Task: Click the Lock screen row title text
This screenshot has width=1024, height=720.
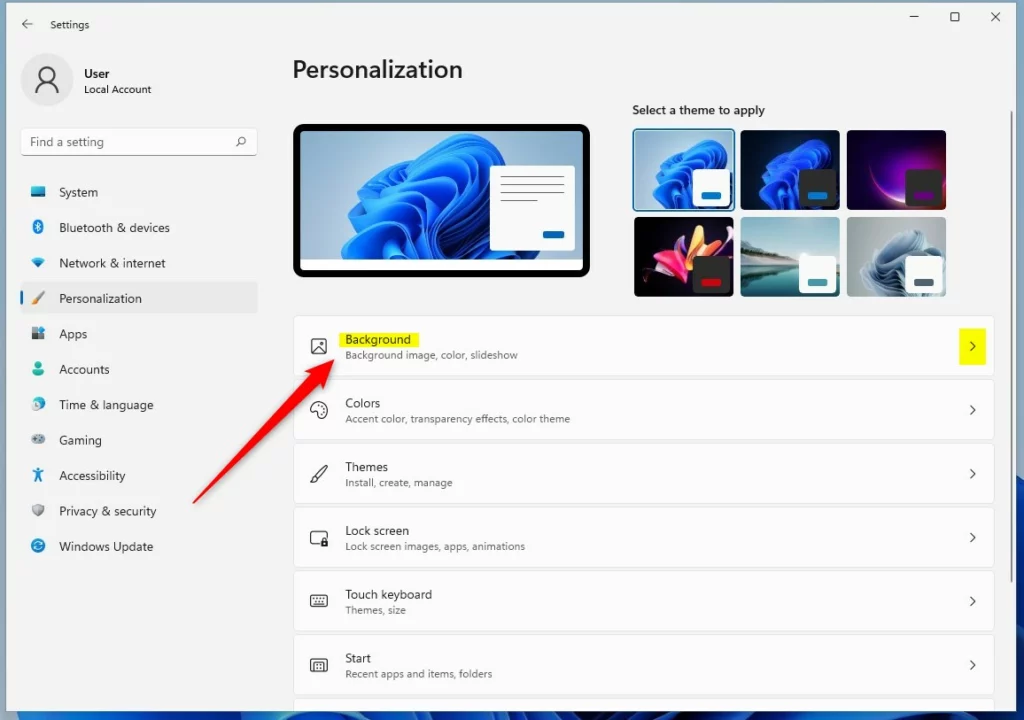Action: pyautogui.click(x=377, y=531)
